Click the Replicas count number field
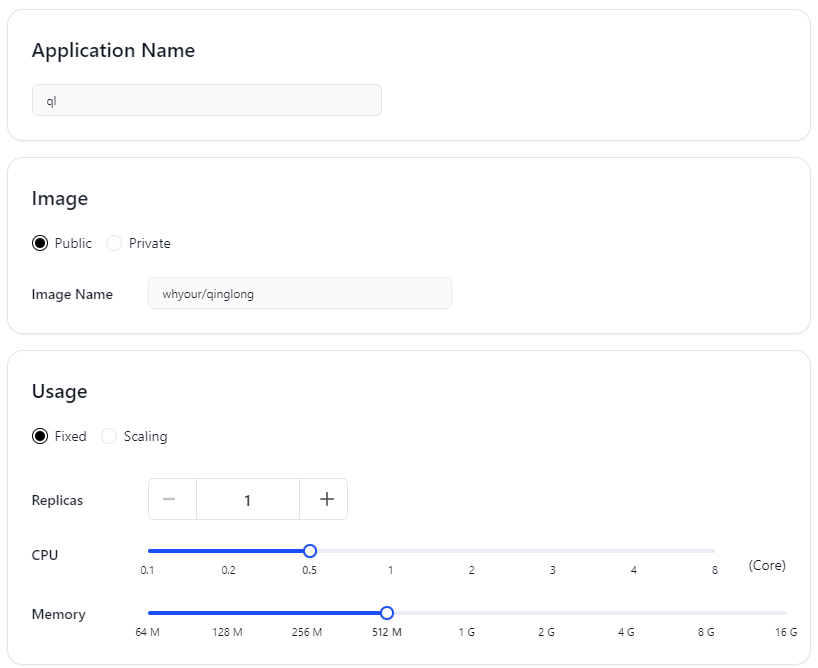Viewport: 818px width, 668px height. [x=248, y=499]
